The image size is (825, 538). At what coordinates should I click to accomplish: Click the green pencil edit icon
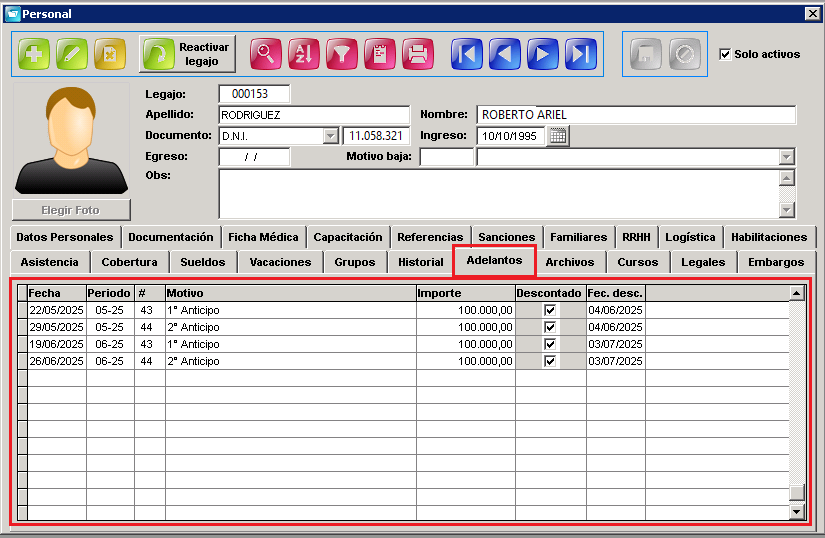click(72, 54)
